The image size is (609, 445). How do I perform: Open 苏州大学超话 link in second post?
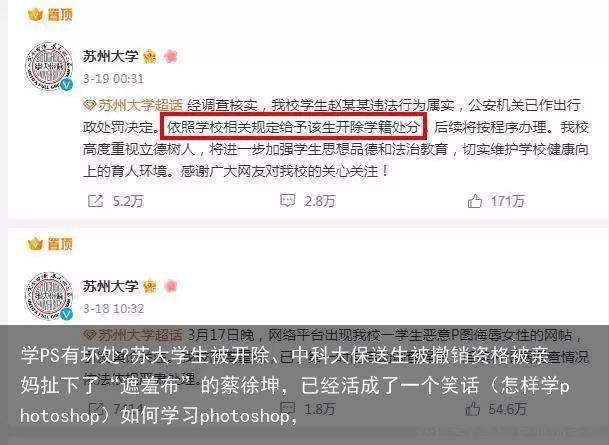click(x=133, y=335)
